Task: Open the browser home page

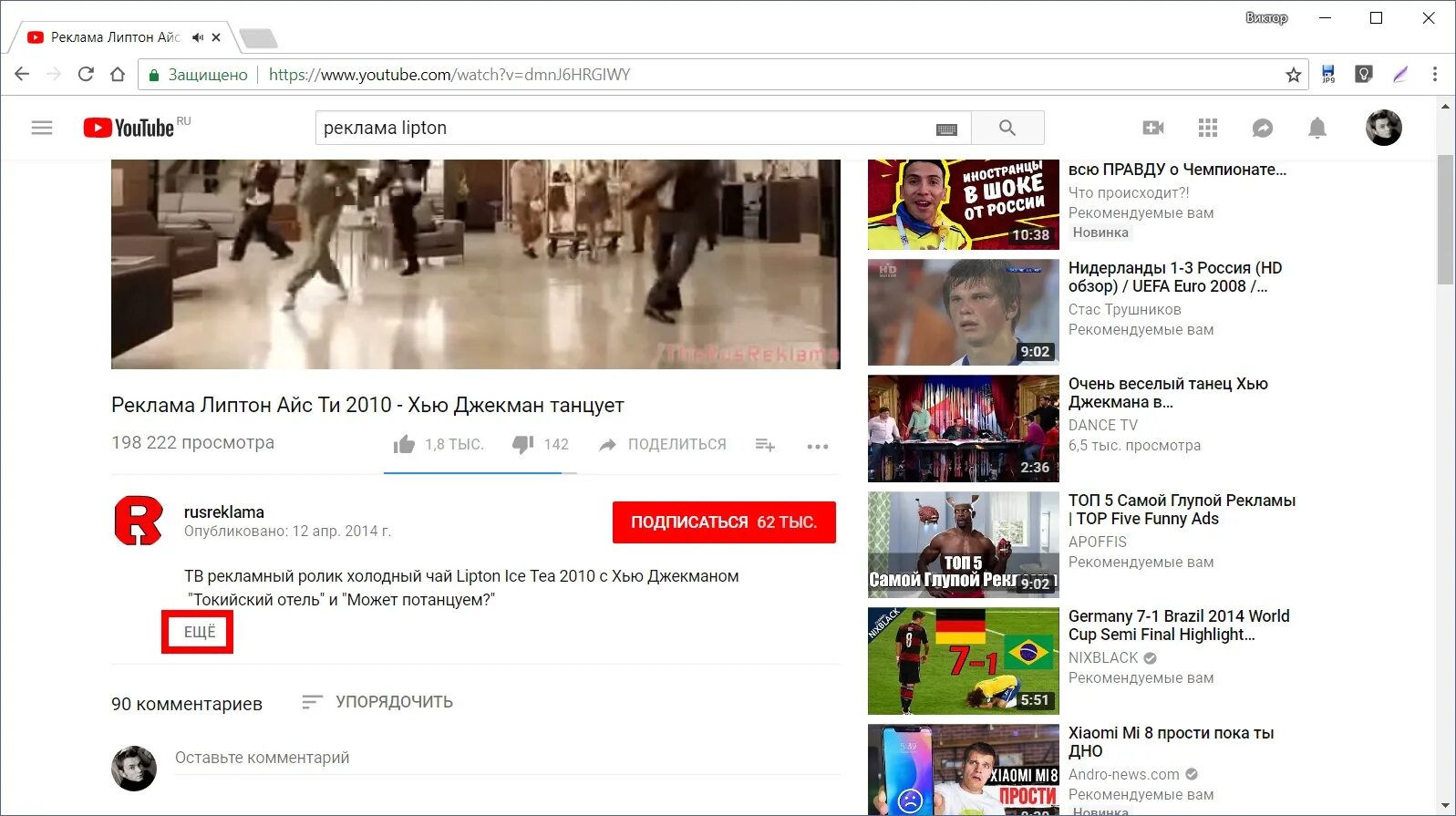Action: coord(118,74)
